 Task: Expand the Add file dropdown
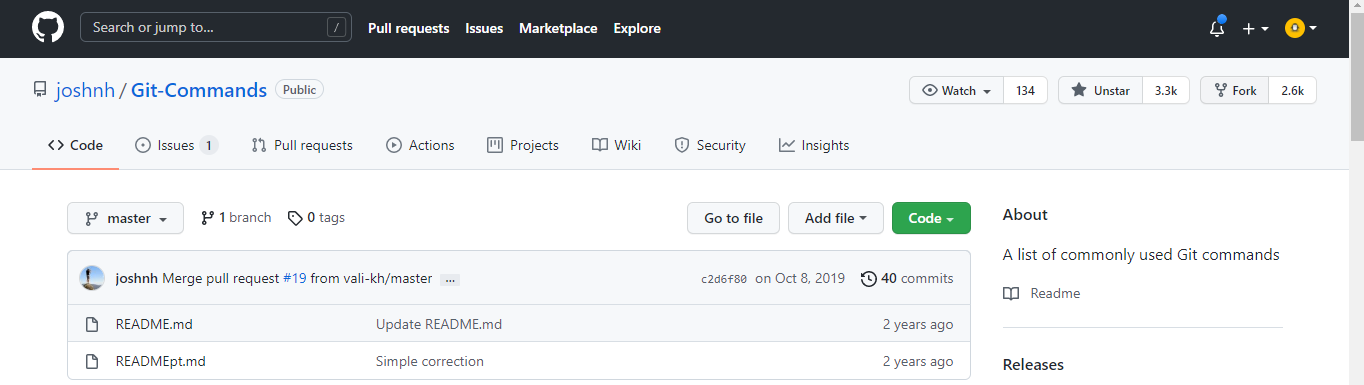836,218
